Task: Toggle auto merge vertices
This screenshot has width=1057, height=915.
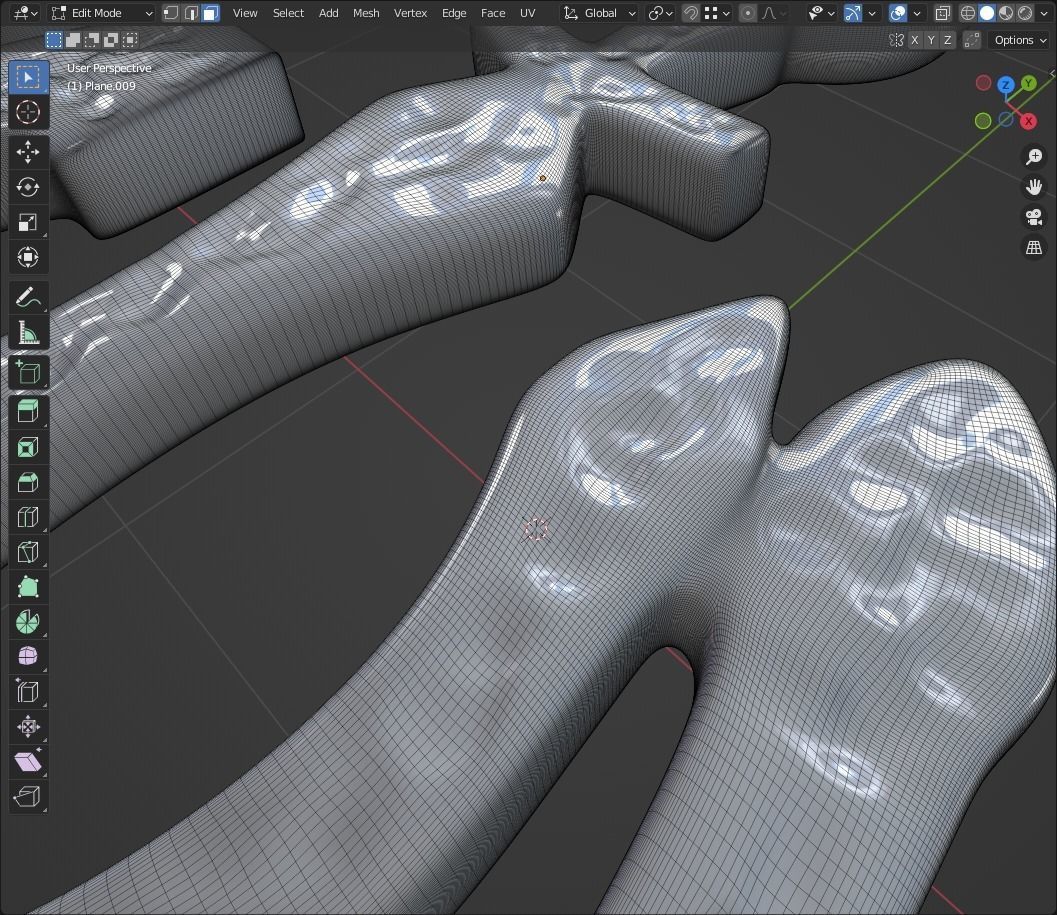Action: (x=971, y=40)
